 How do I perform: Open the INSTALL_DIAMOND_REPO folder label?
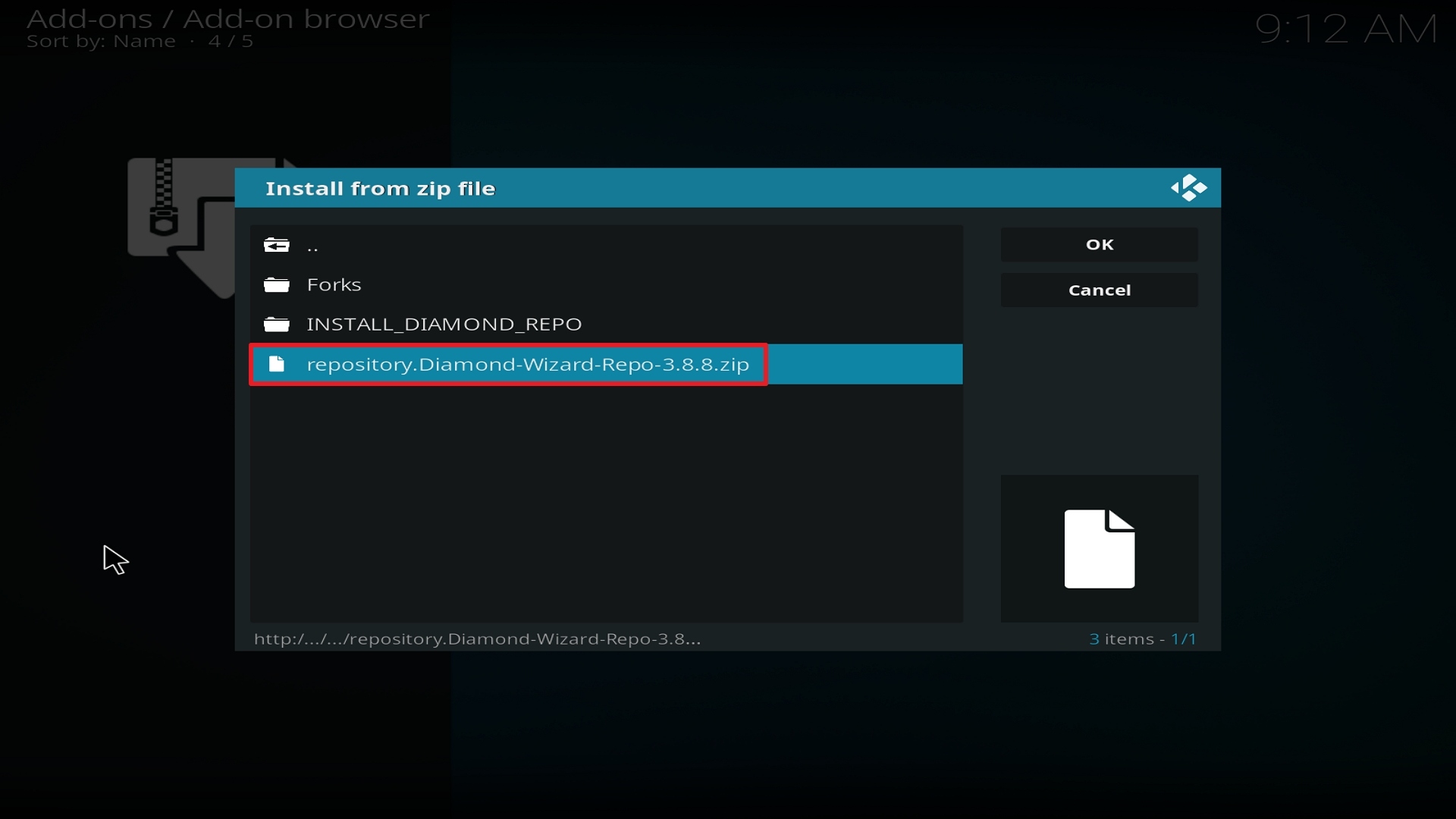444,324
